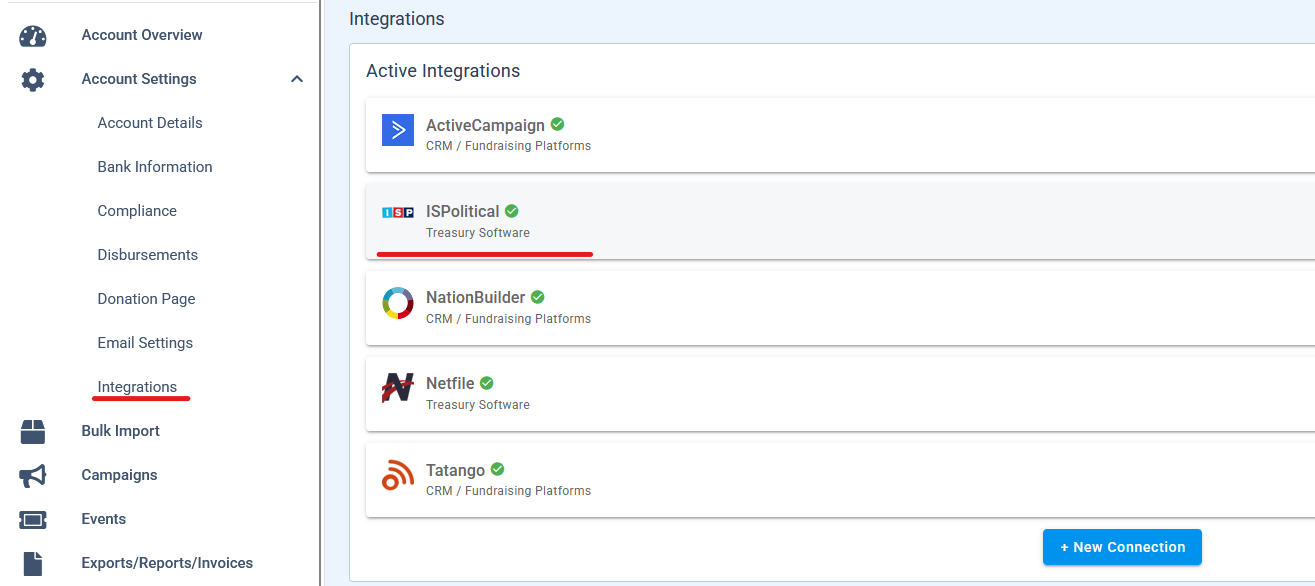
Task: Open Email Settings
Action: click(145, 343)
